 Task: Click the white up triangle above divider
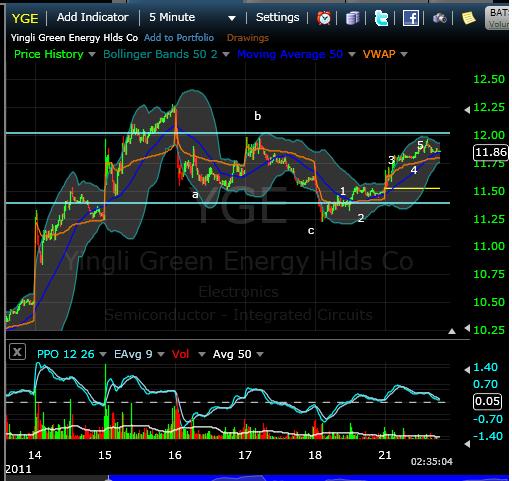(x=452, y=331)
